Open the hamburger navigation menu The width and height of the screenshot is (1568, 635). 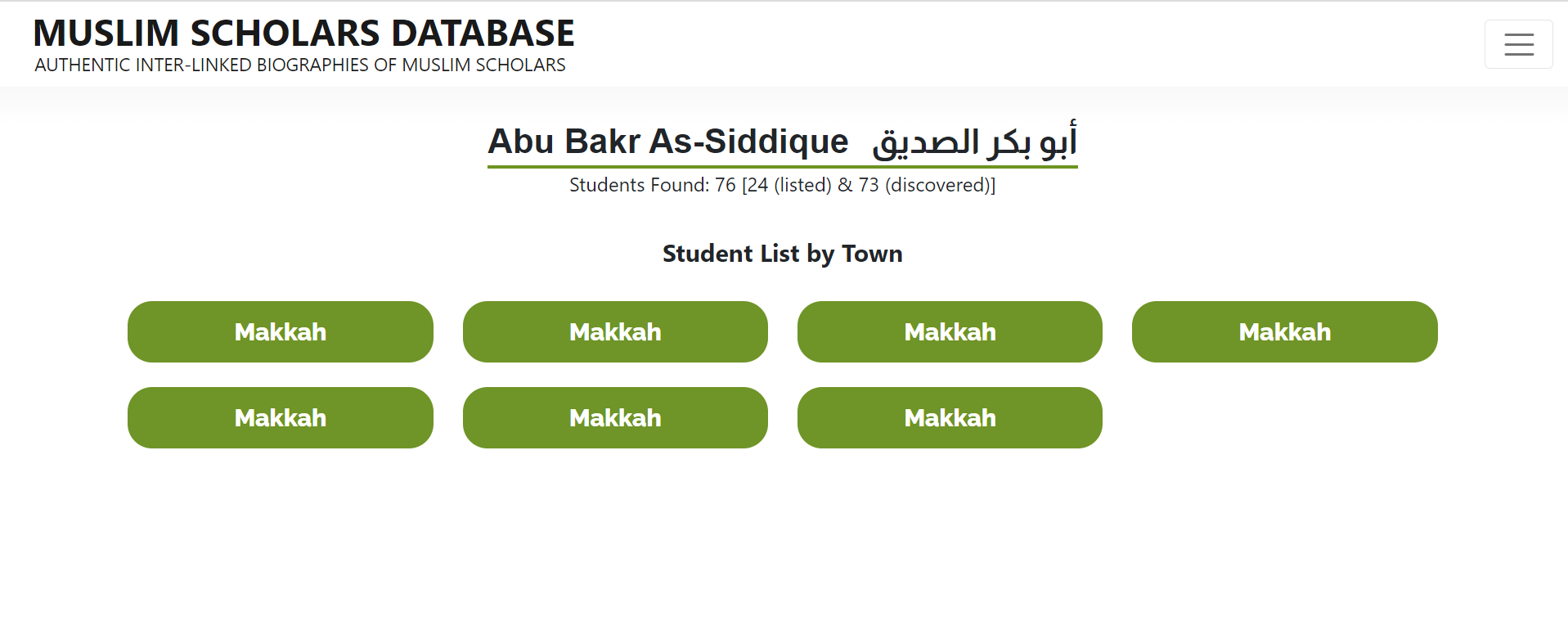pyautogui.click(x=1518, y=44)
